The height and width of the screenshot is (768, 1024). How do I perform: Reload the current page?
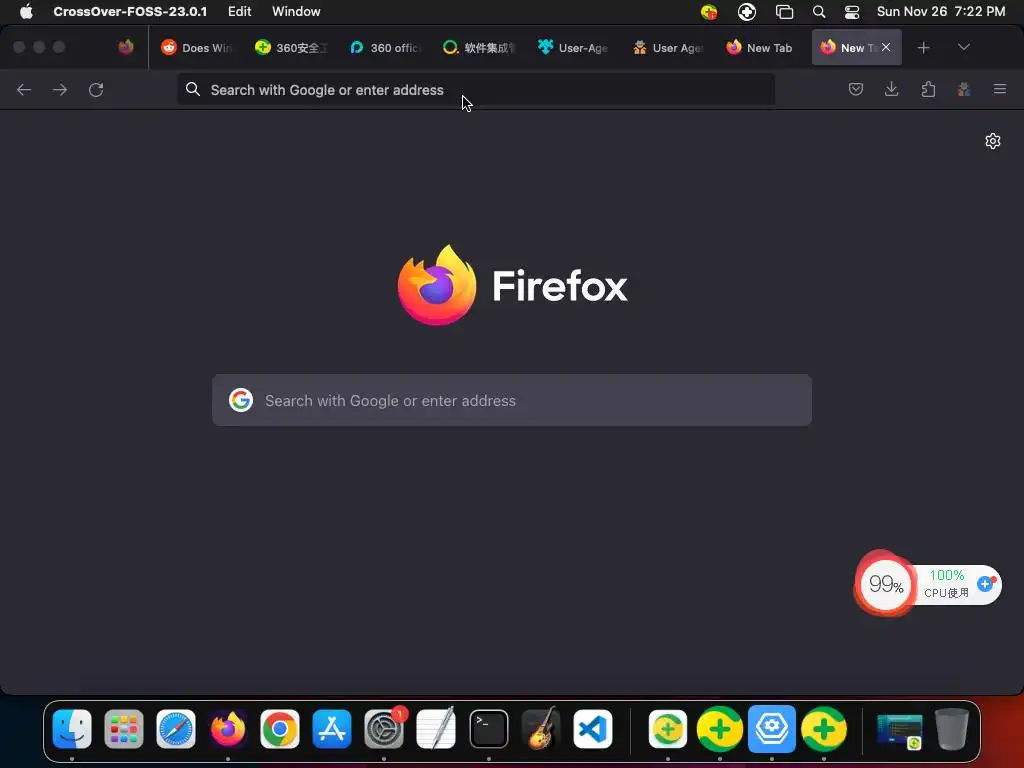(x=96, y=89)
